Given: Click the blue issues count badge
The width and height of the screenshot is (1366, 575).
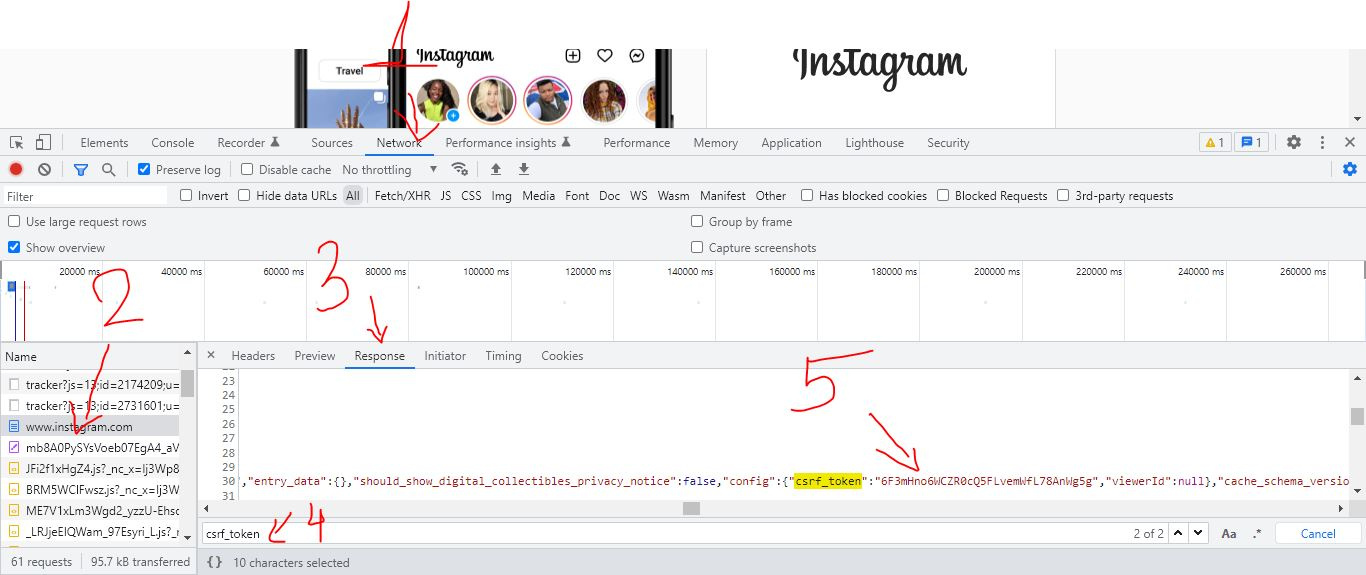Looking at the screenshot, I should click(x=1253, y=143).
